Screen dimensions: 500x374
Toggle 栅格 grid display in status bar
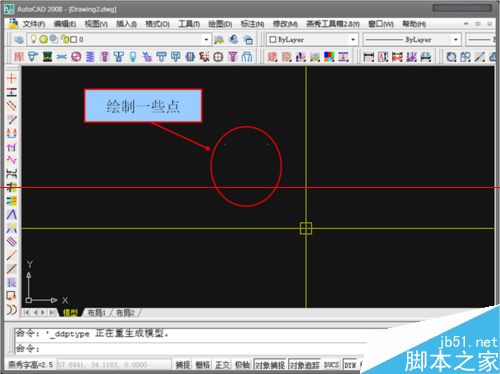[x=203, y=365]
